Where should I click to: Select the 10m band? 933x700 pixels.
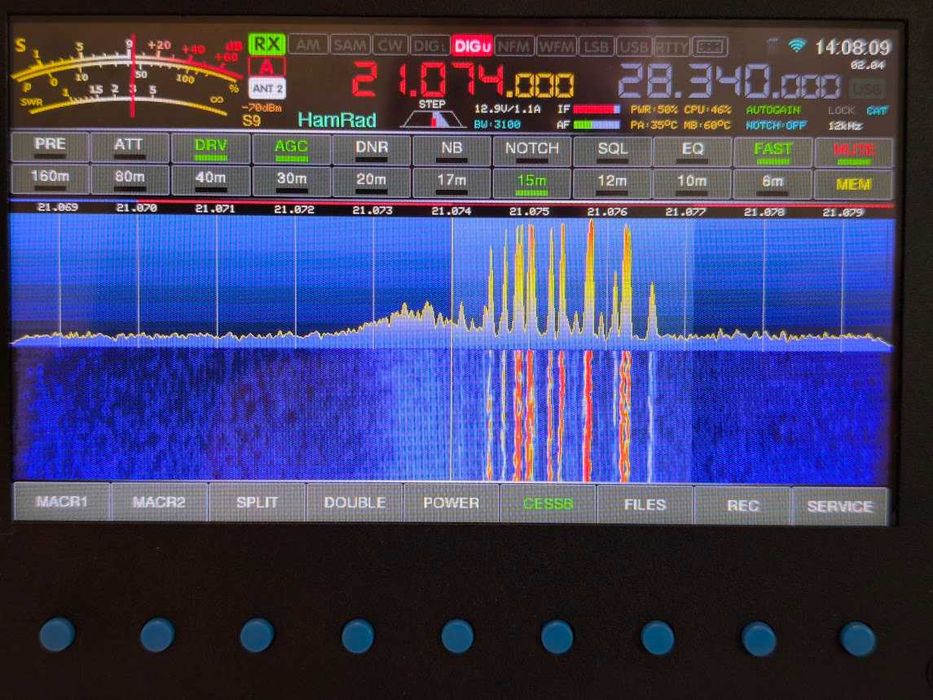[x=693, y=183]
